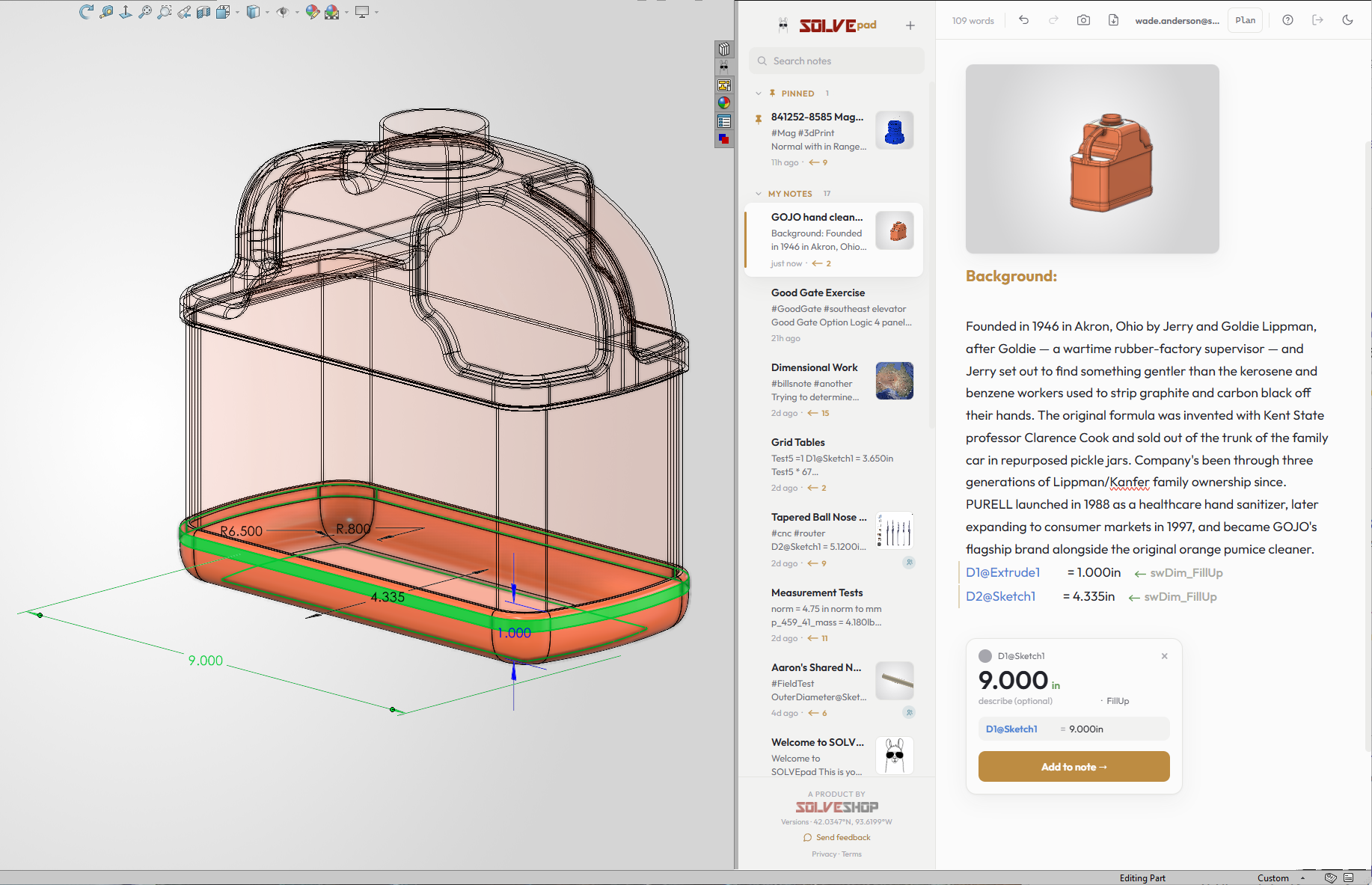
Task: Click the Search notes field
Action: 836,61
